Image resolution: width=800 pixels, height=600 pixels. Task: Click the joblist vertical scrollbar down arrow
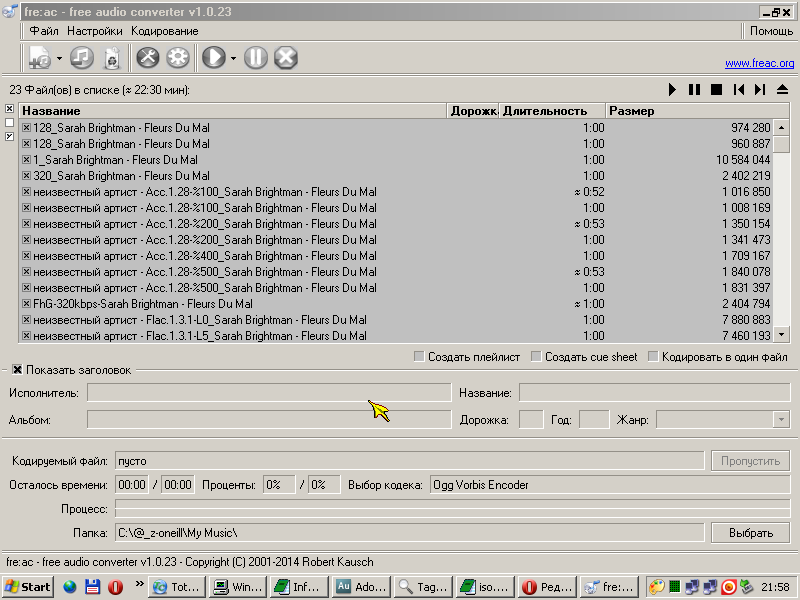point(783,335)
